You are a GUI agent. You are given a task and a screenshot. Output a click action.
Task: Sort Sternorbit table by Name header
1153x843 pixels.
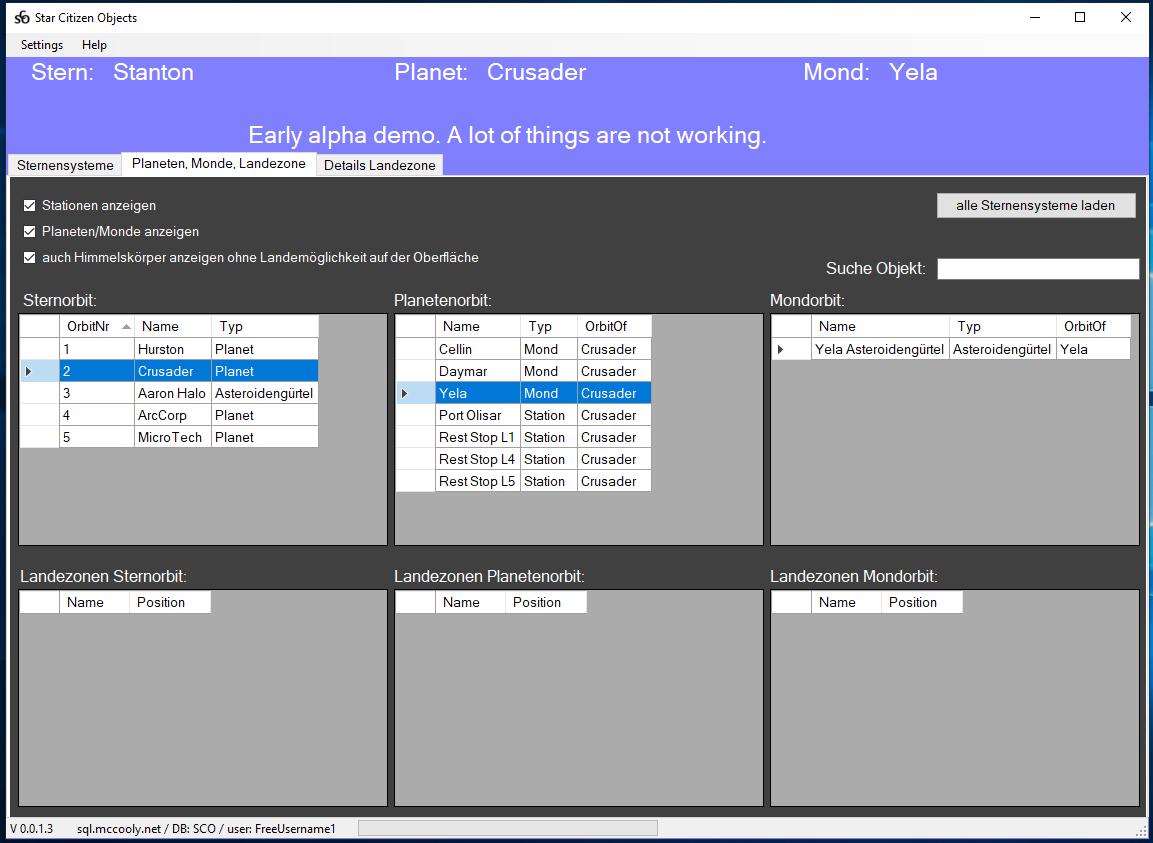173,327
